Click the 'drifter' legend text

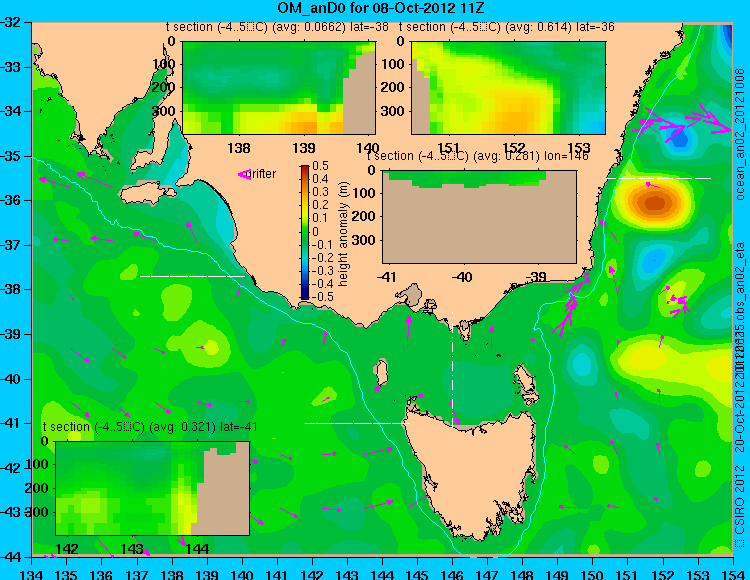(263, 174)
